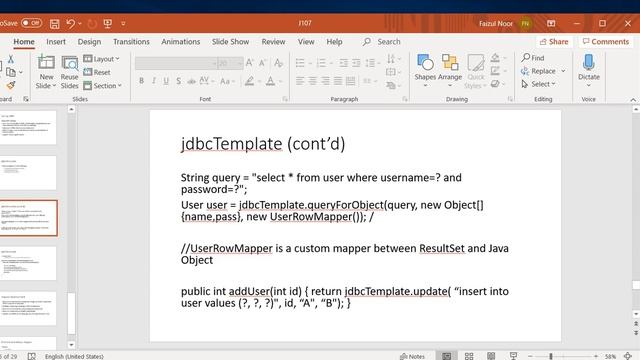Screen dimensions: 640x360
Task: Open the Review tab
Action: pos(273,42)
